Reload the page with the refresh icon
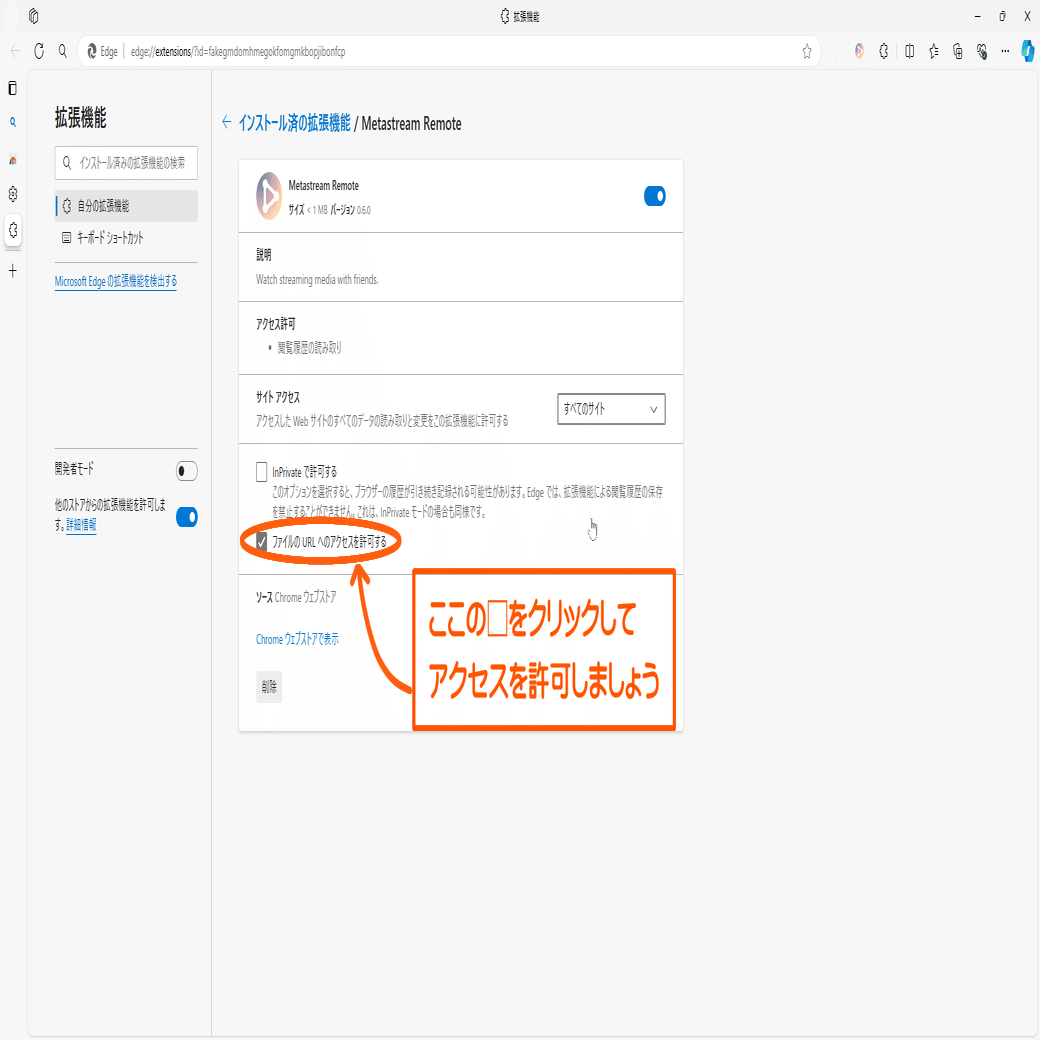The height and width of the screenshot is (1040, 1040). (39, 51)
